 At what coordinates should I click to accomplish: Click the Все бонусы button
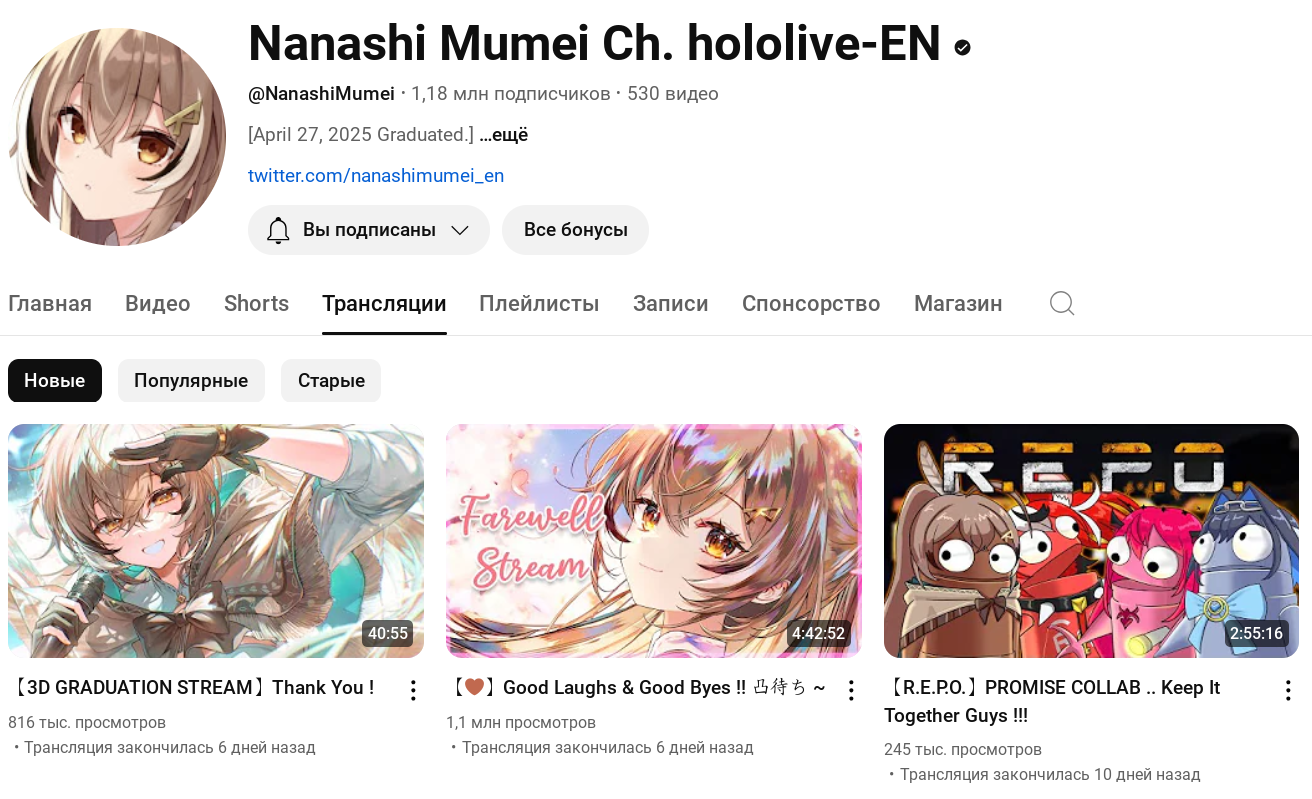(x=576, y=230)
